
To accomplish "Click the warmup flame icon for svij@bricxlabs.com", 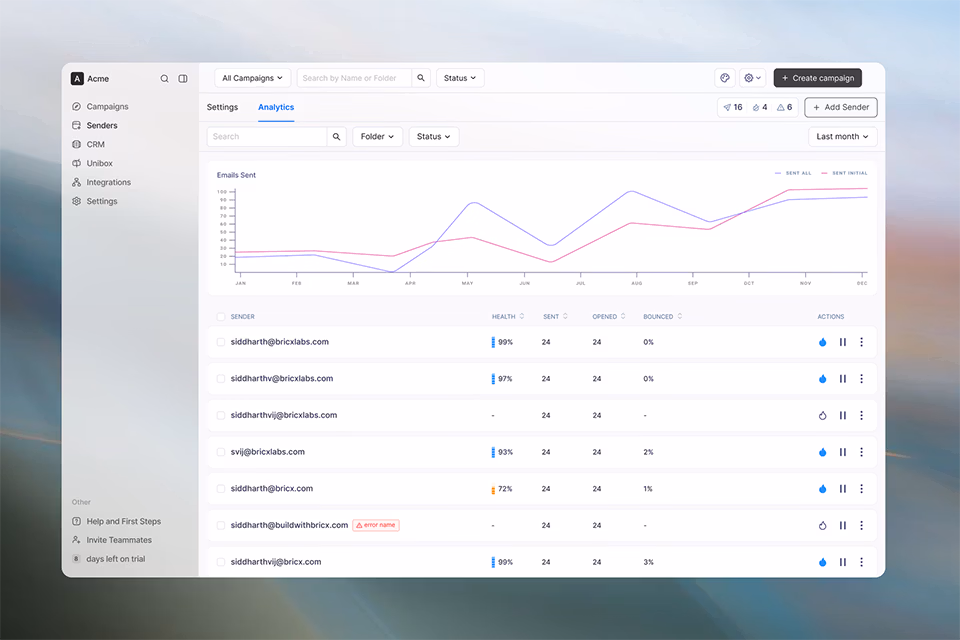I will click(x=822, y=453).
